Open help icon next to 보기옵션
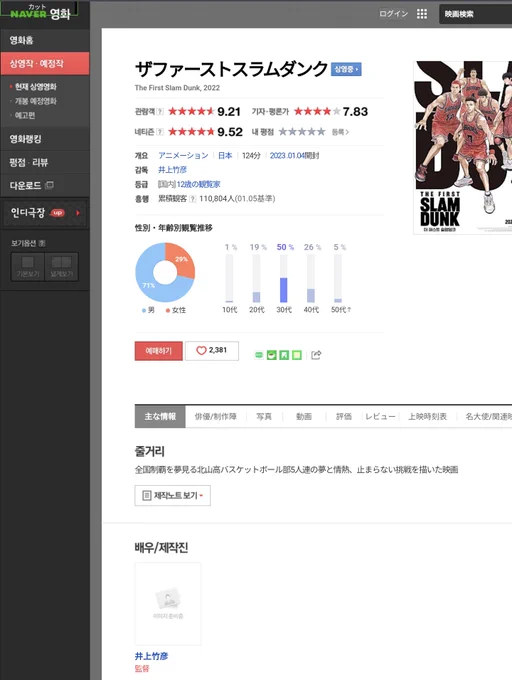 [x=42, y=243]
